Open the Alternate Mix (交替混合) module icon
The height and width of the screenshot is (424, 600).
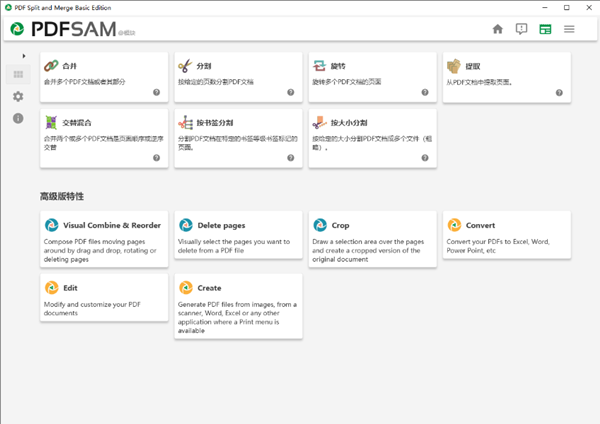pyautogui.click(x=51, y=122)
